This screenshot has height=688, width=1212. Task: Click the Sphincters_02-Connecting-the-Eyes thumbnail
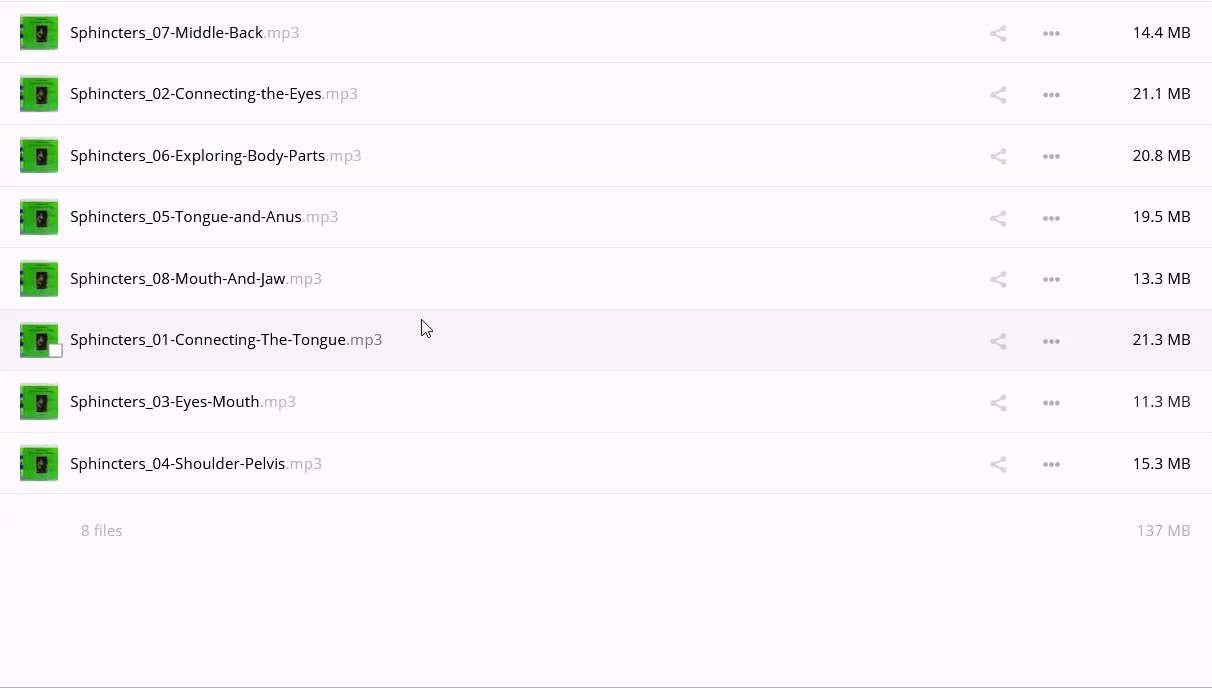[39, 94]
